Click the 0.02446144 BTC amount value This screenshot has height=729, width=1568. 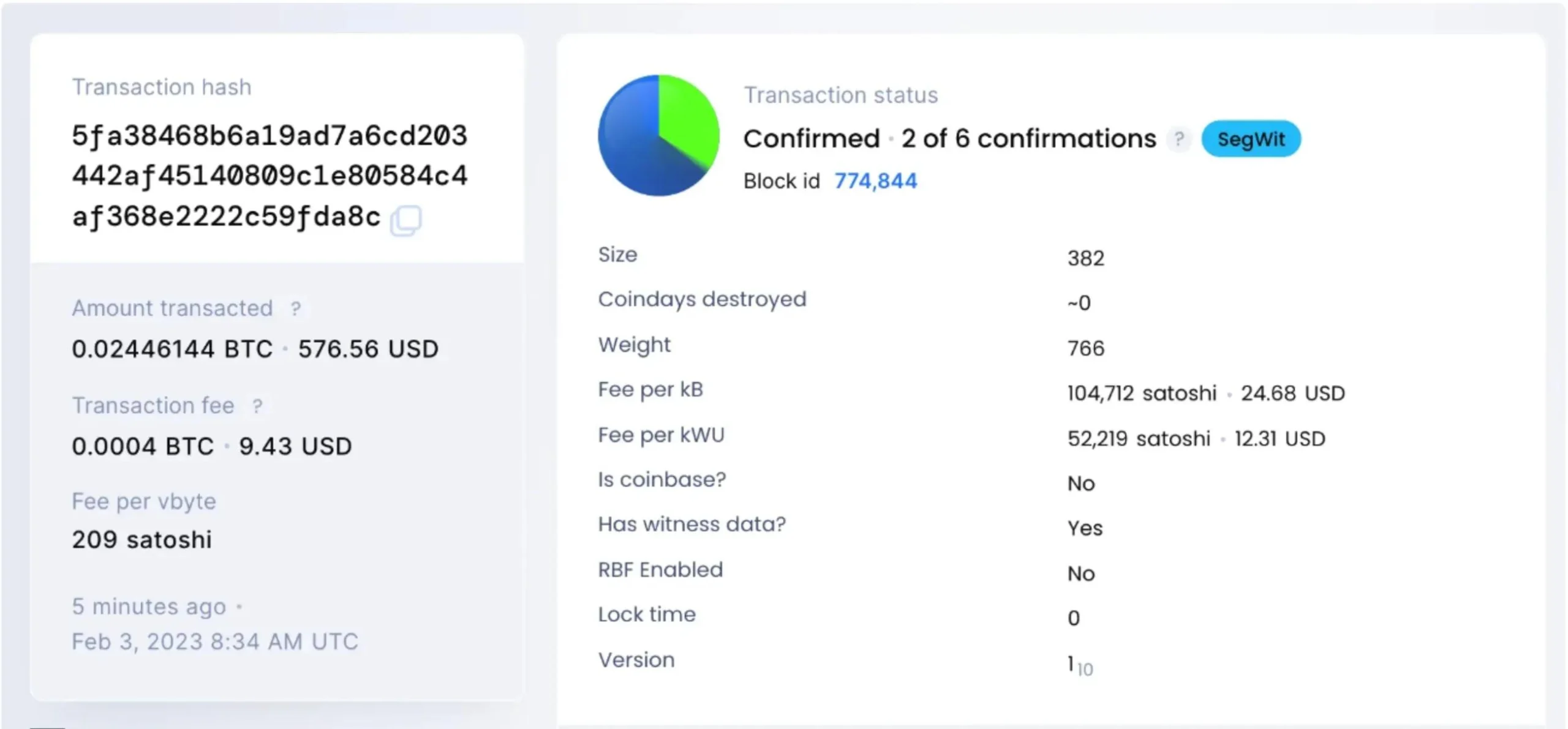coord(172,349)
